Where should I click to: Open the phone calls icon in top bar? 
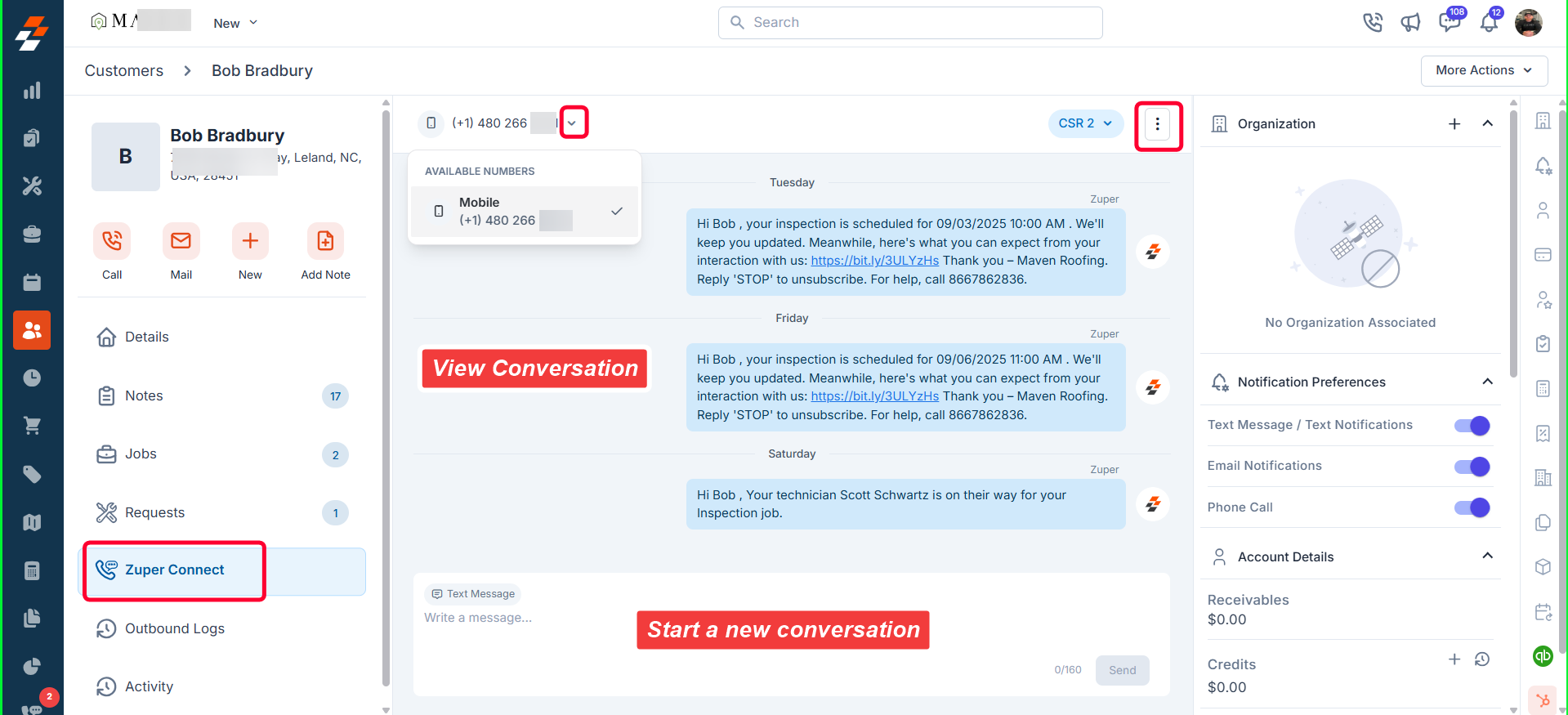tap(1373, 23)
